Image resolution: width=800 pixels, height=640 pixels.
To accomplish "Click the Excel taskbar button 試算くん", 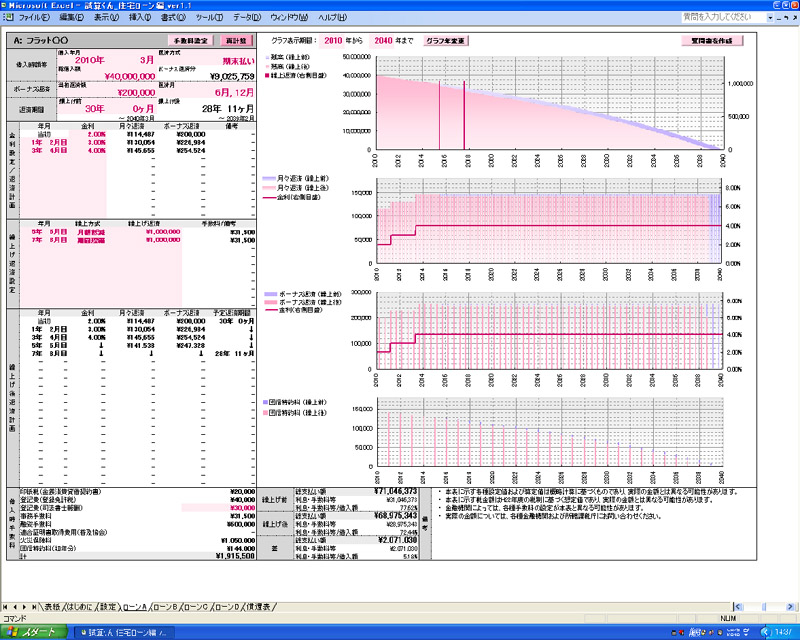I will 125,633.
